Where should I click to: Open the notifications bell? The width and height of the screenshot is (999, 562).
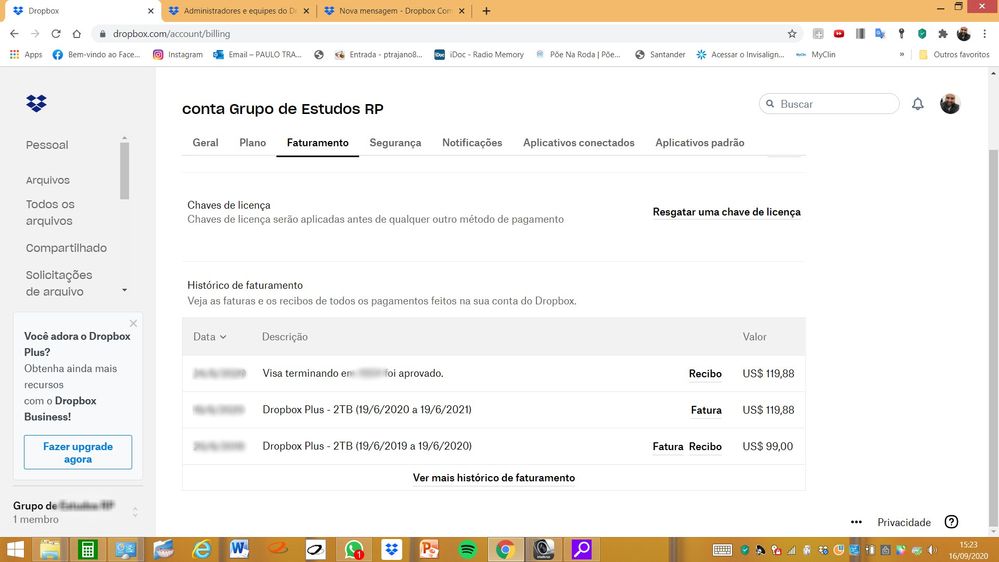(917, 104)
